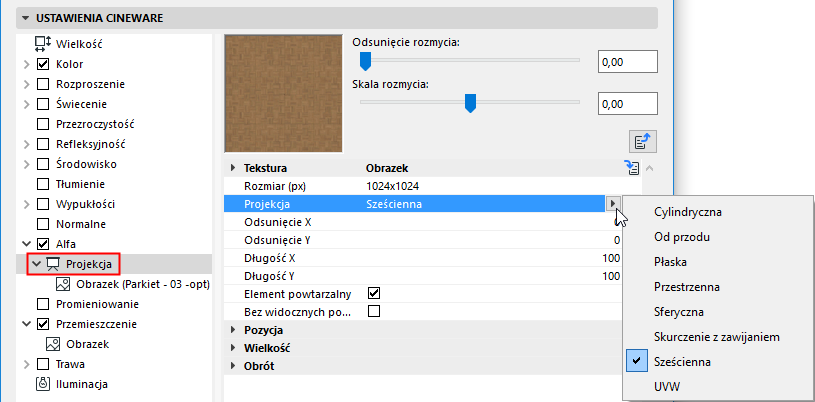The image size is (815, 402).
Task: Enable the Wypukłości checkbox
Action: [x=43, y=204]
